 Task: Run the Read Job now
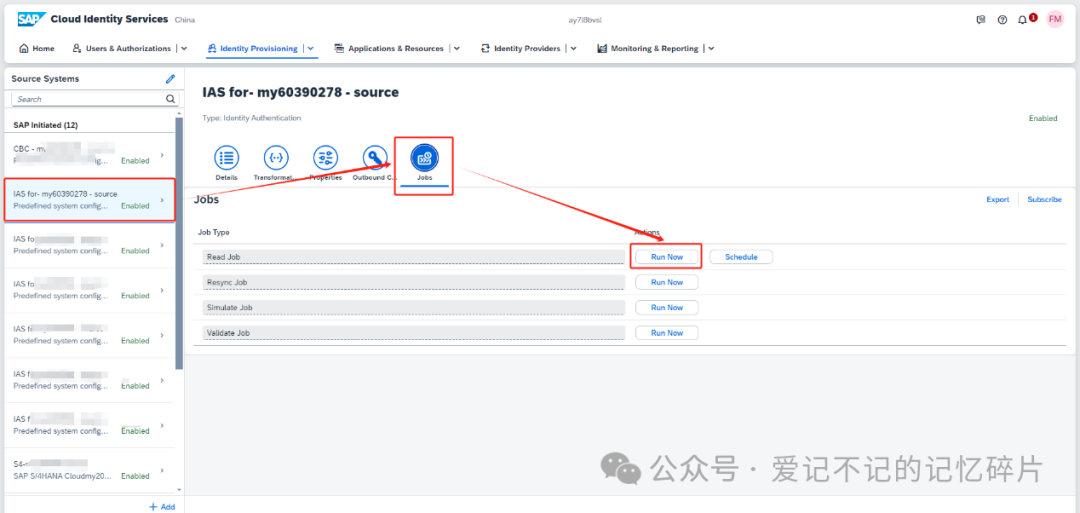[x=667, y=257]
